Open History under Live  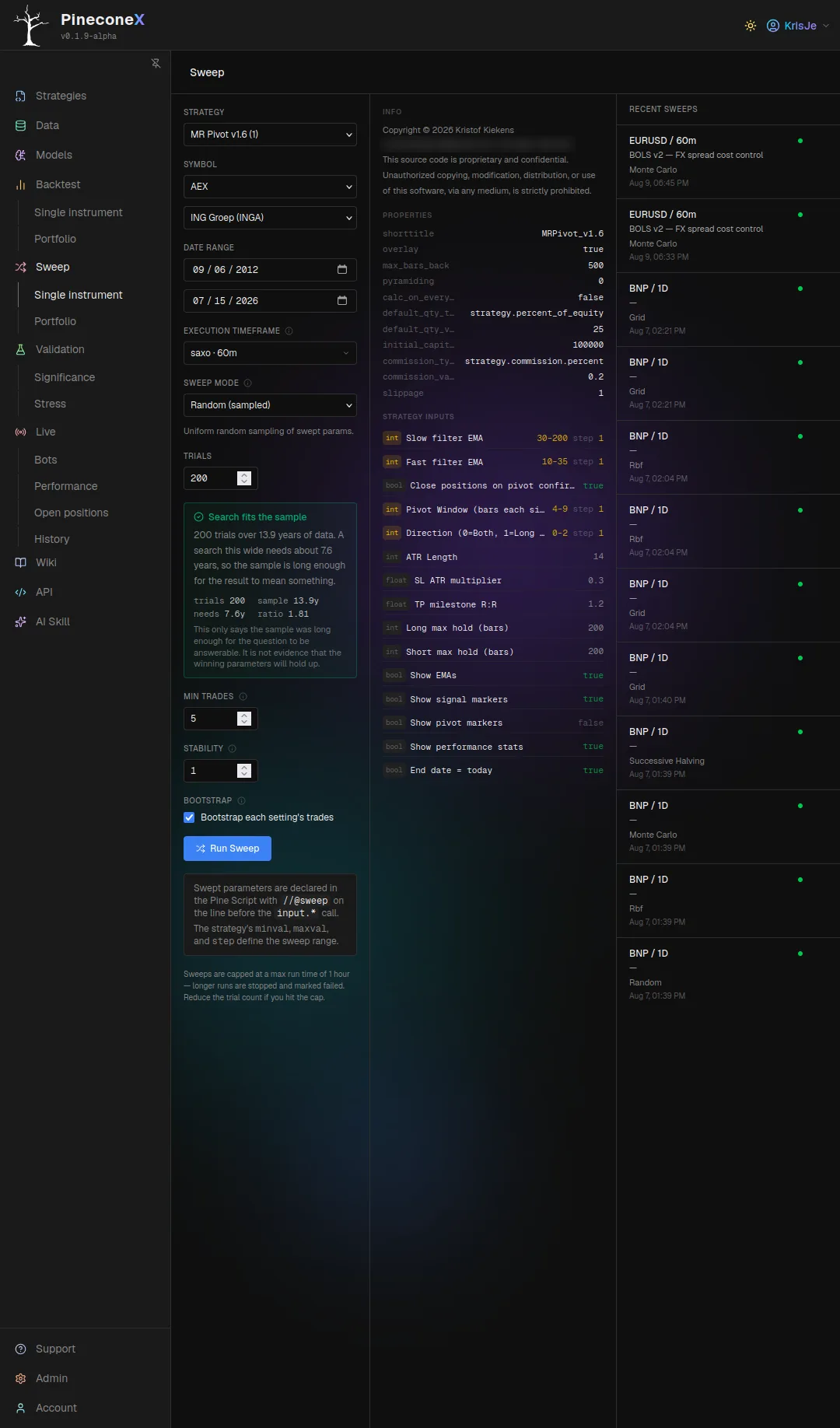51,539
